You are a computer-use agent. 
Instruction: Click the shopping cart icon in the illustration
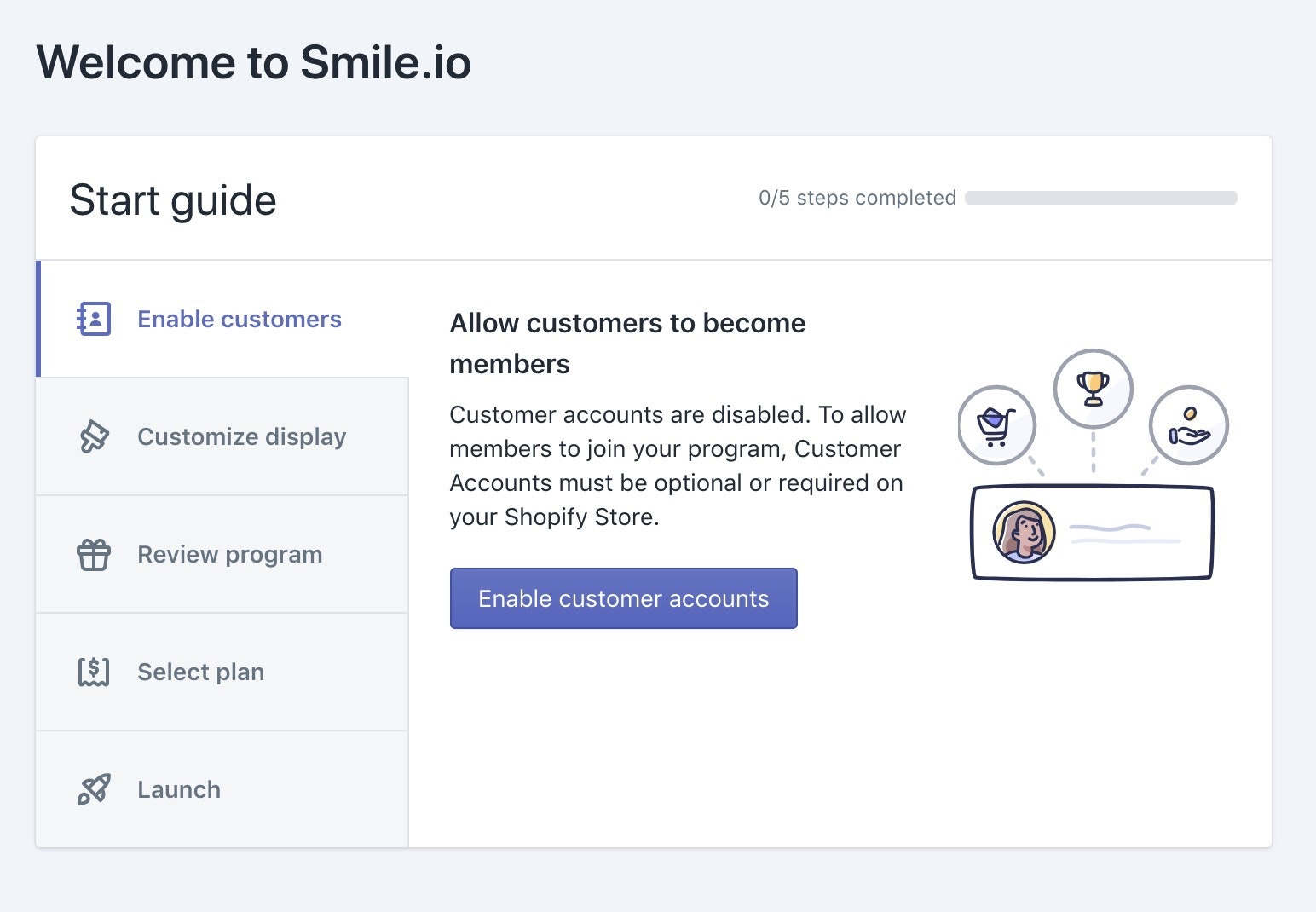996,424
